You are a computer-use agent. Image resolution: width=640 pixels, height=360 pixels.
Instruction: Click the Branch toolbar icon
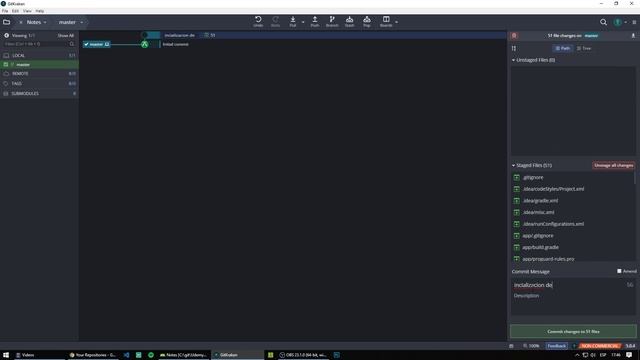tap(332, 21)
